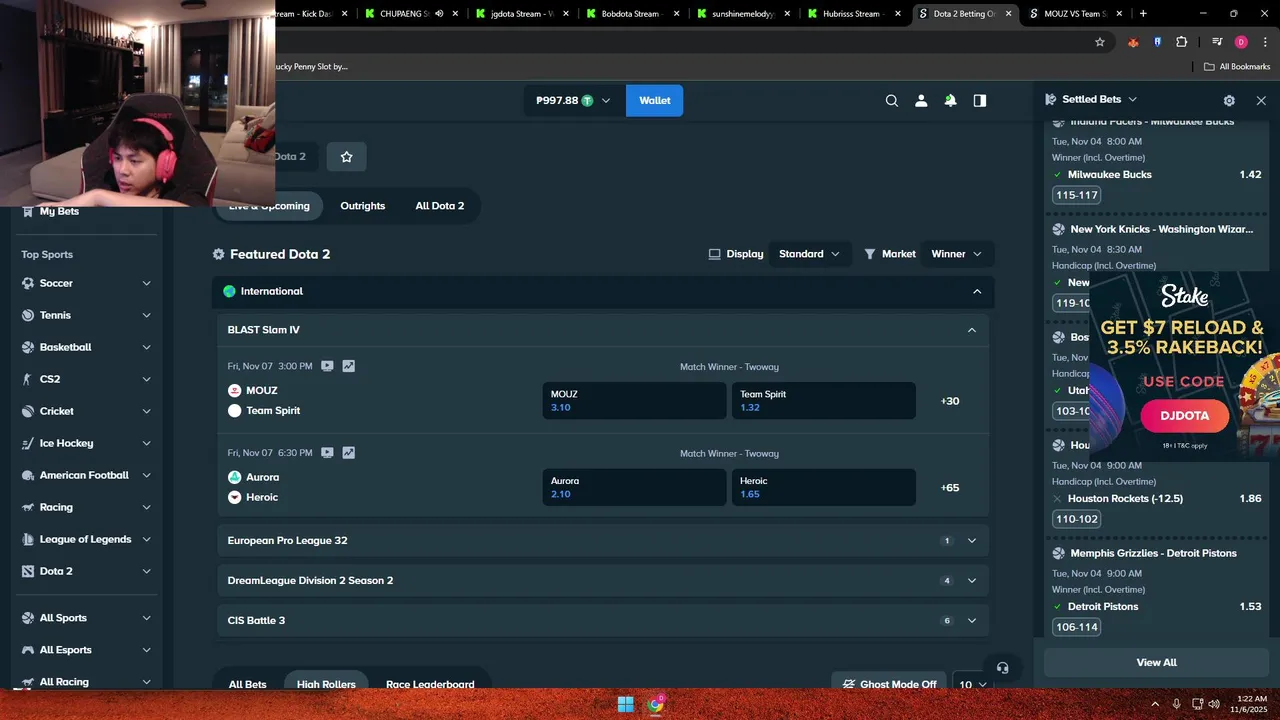Click CS2 icon in sidebar

pyautogui.click(x=28, y=379)
